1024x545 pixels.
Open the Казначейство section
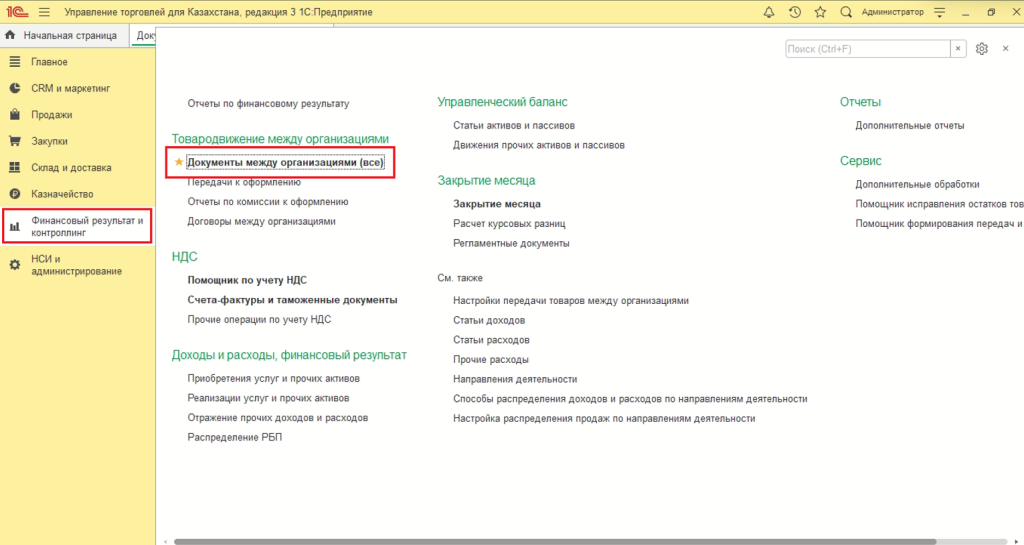coord(62,194)
